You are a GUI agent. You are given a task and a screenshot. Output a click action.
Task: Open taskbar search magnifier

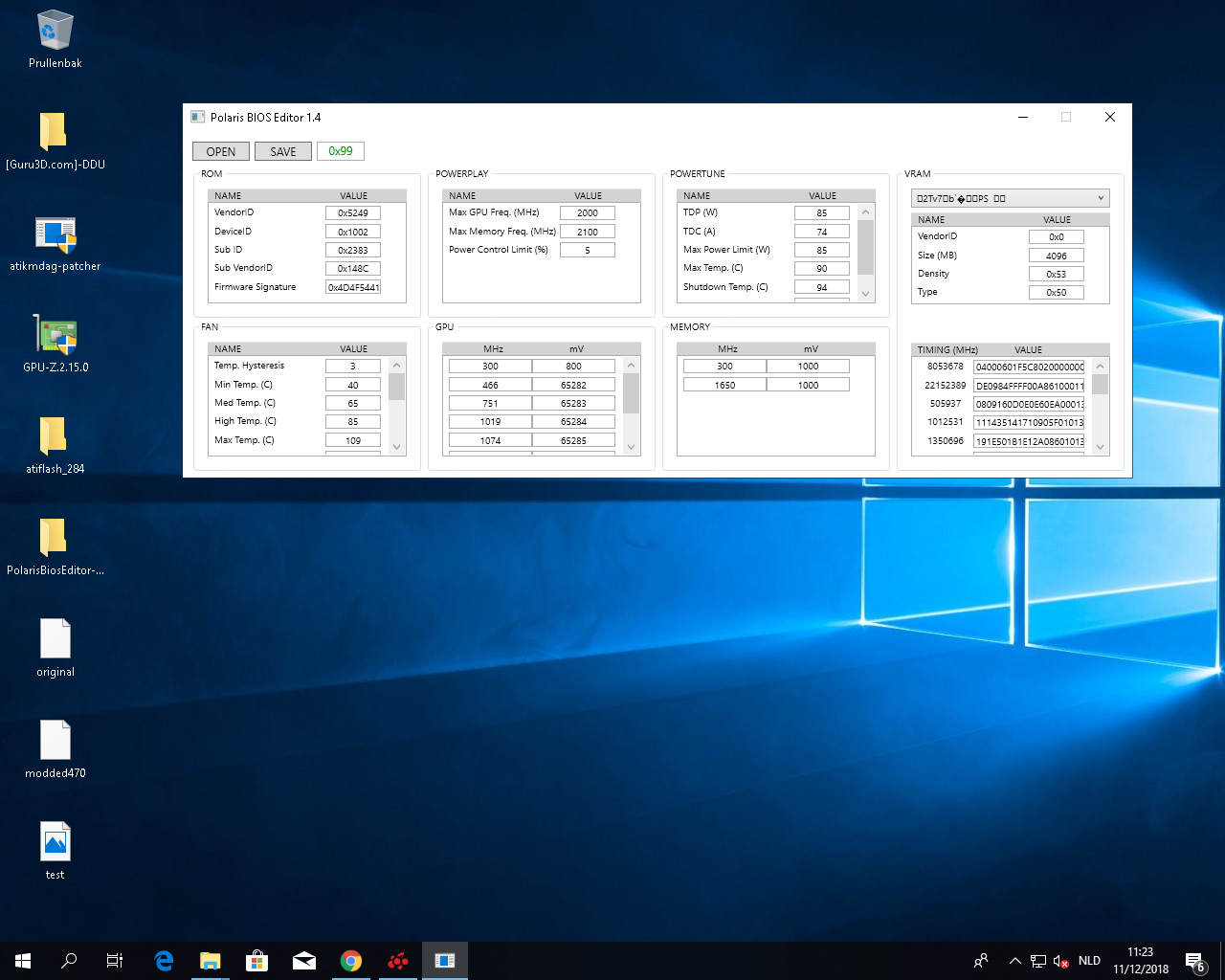pos(69,961)
